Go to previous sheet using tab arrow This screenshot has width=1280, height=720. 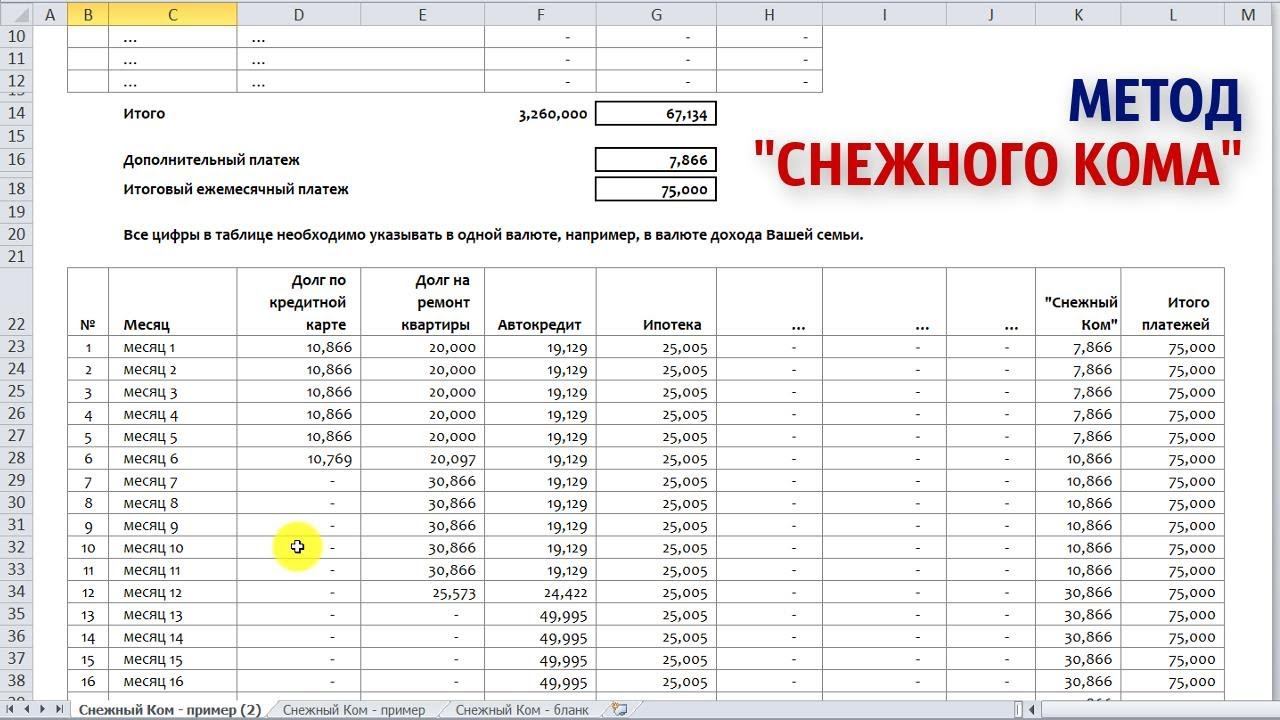point(28,709)
